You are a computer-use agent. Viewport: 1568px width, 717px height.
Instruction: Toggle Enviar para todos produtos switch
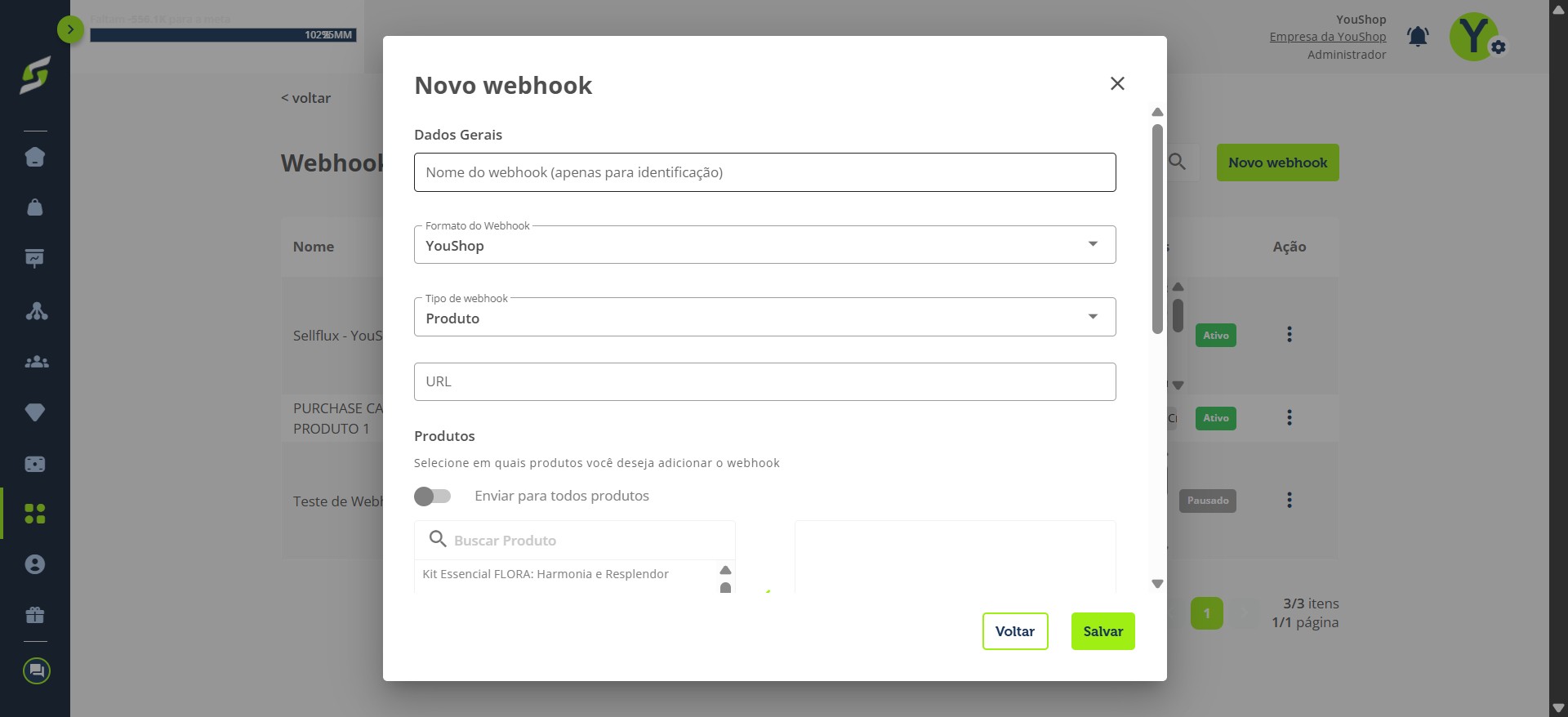(x=433, y=497)
